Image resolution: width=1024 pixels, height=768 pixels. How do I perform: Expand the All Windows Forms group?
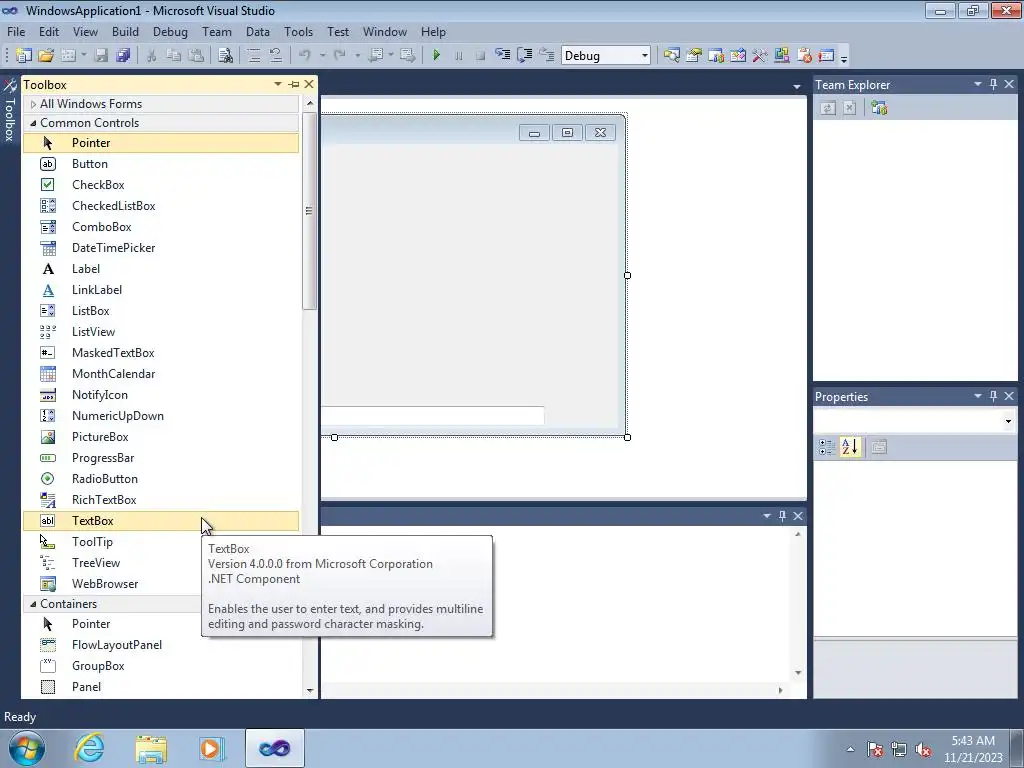33,104
